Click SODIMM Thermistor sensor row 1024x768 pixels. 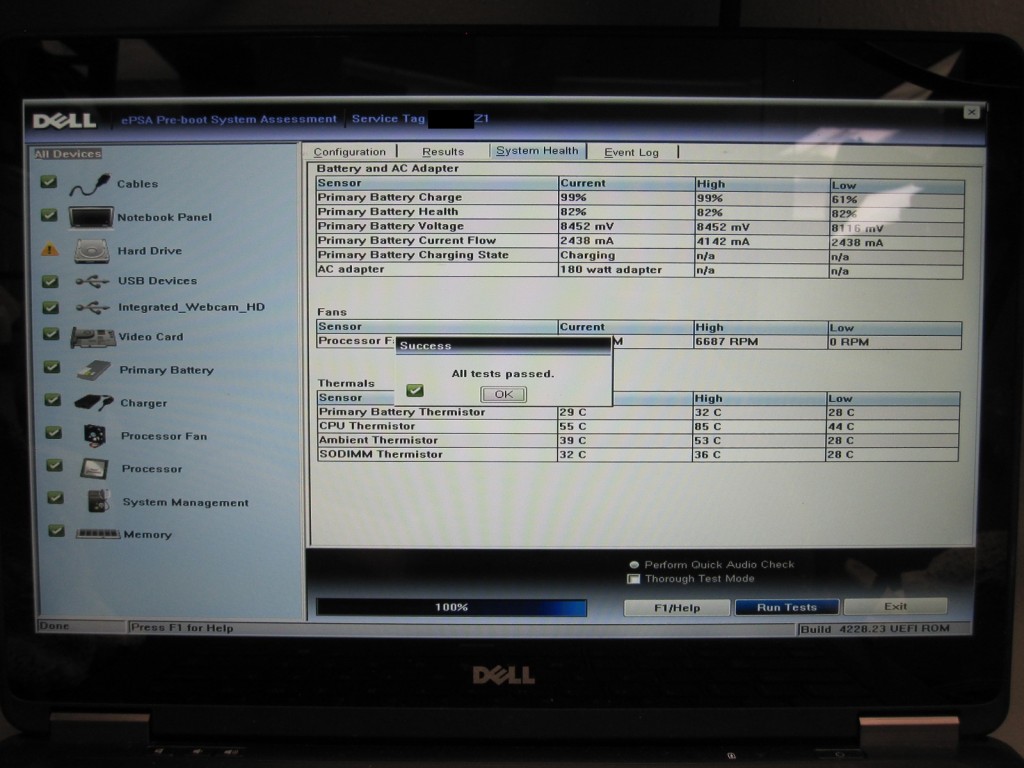coord(638,455)
